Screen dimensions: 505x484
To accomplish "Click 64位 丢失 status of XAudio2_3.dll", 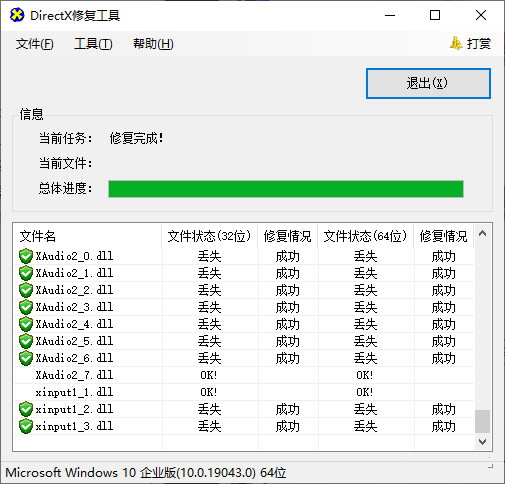I will pos(365,307).
